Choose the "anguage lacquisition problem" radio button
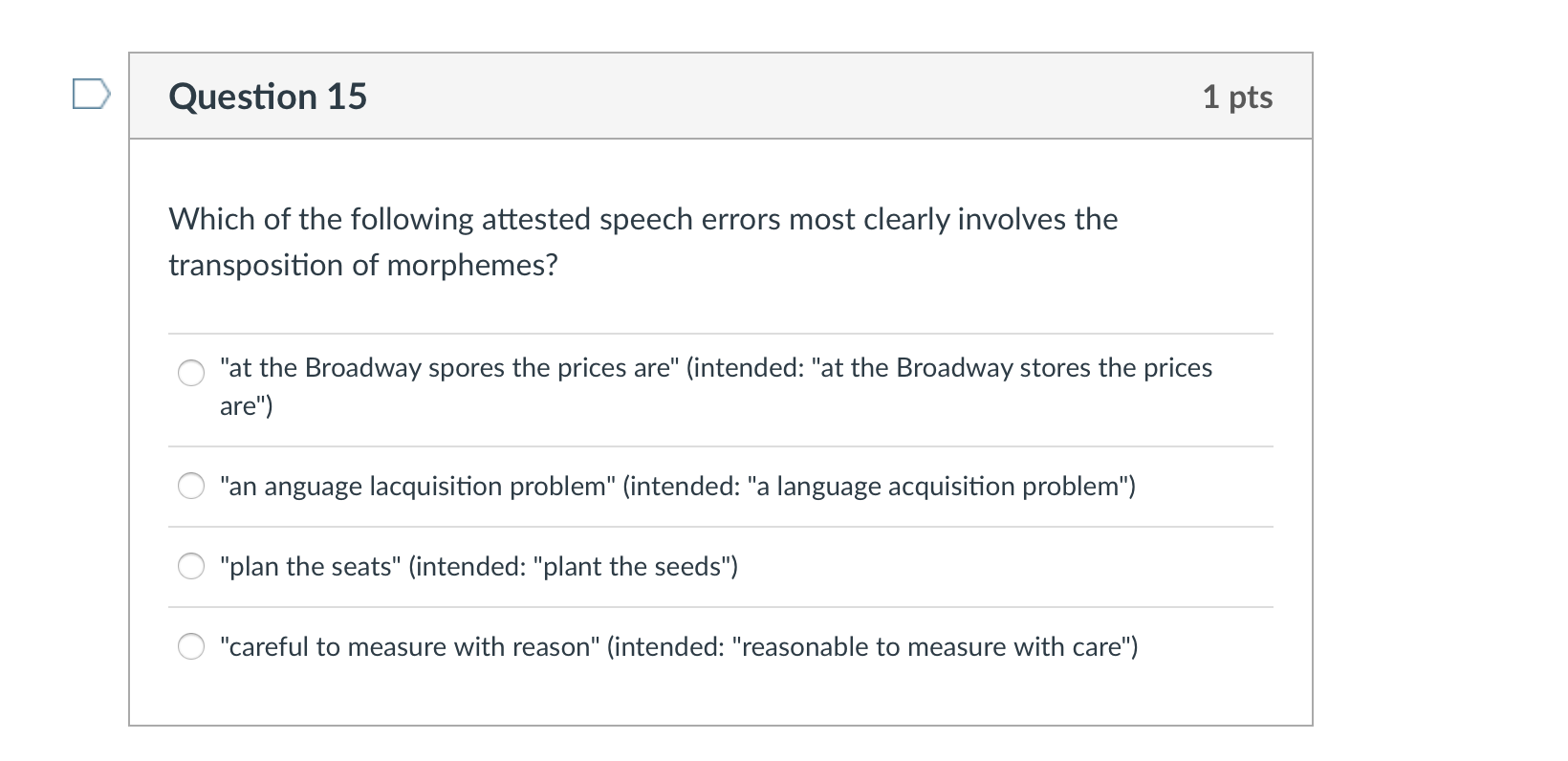 191,486
